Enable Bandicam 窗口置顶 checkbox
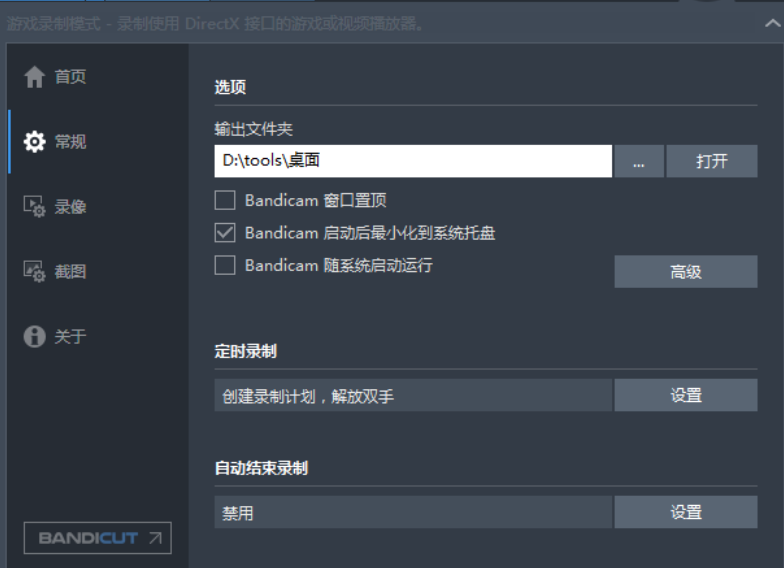 click(x=225, y=200)
